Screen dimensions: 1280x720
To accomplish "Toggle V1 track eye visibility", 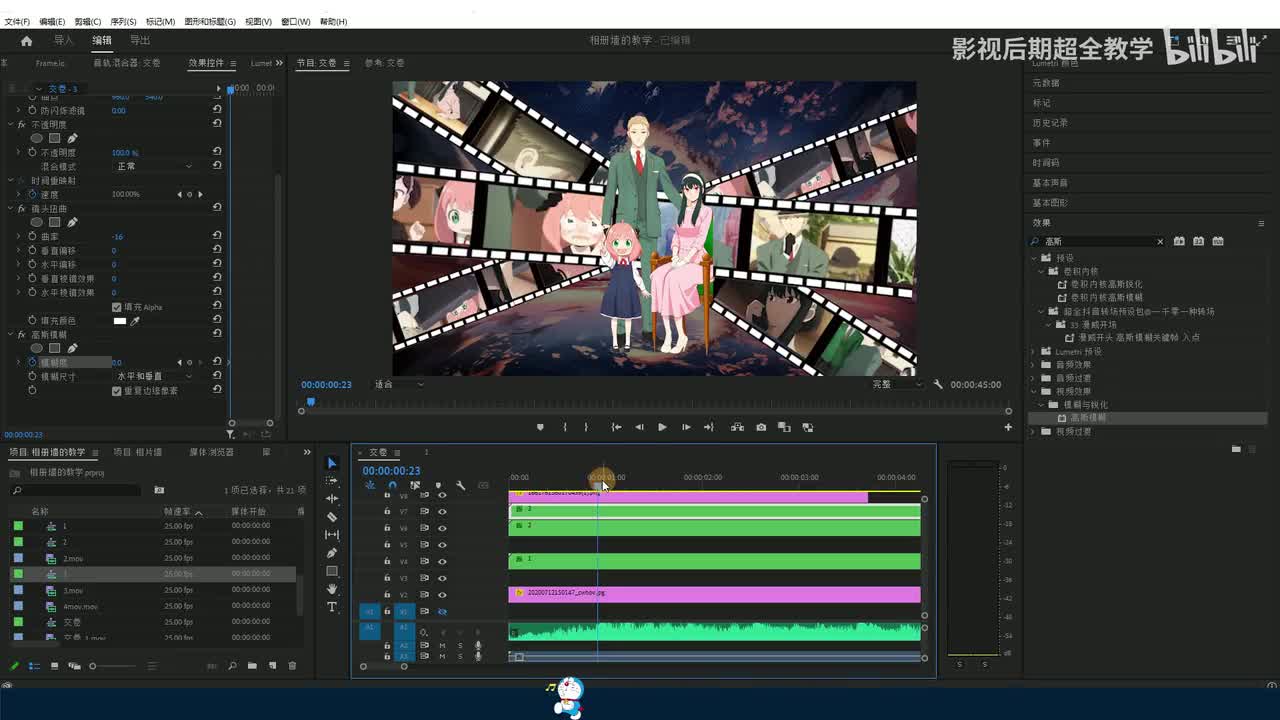I will (x=442, y=611).
